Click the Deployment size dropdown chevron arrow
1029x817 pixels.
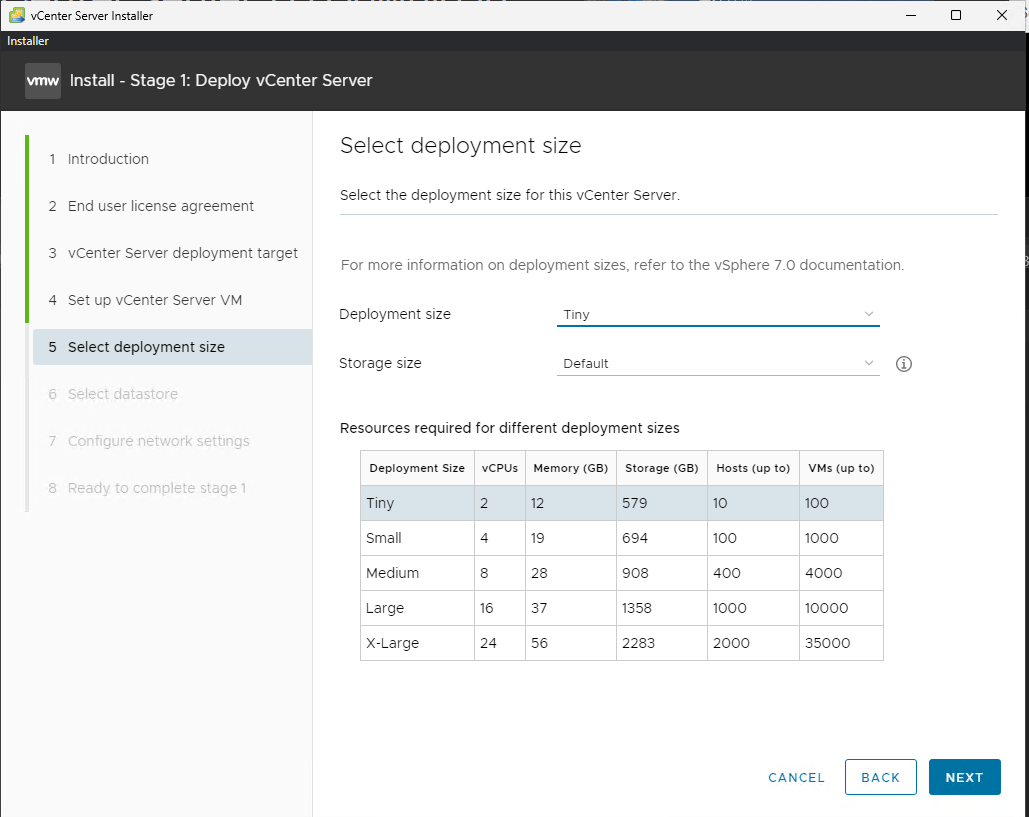(x=868, y=314)
